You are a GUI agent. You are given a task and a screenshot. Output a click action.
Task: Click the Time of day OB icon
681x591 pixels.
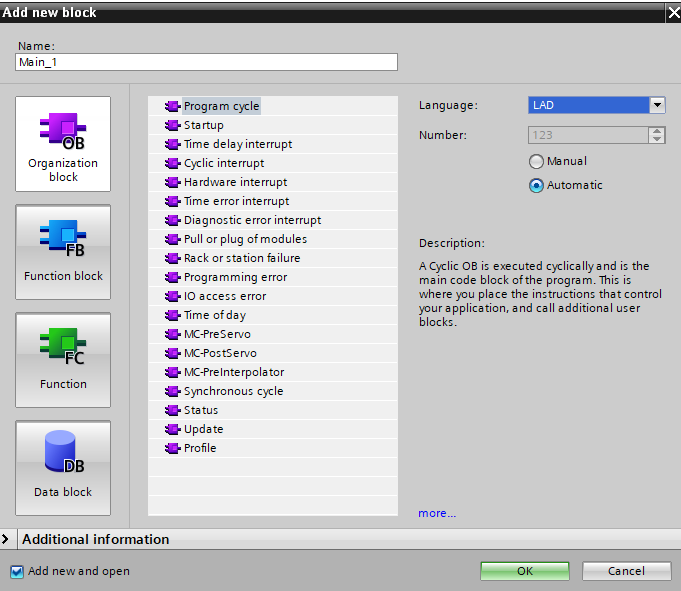pos(172,315)
